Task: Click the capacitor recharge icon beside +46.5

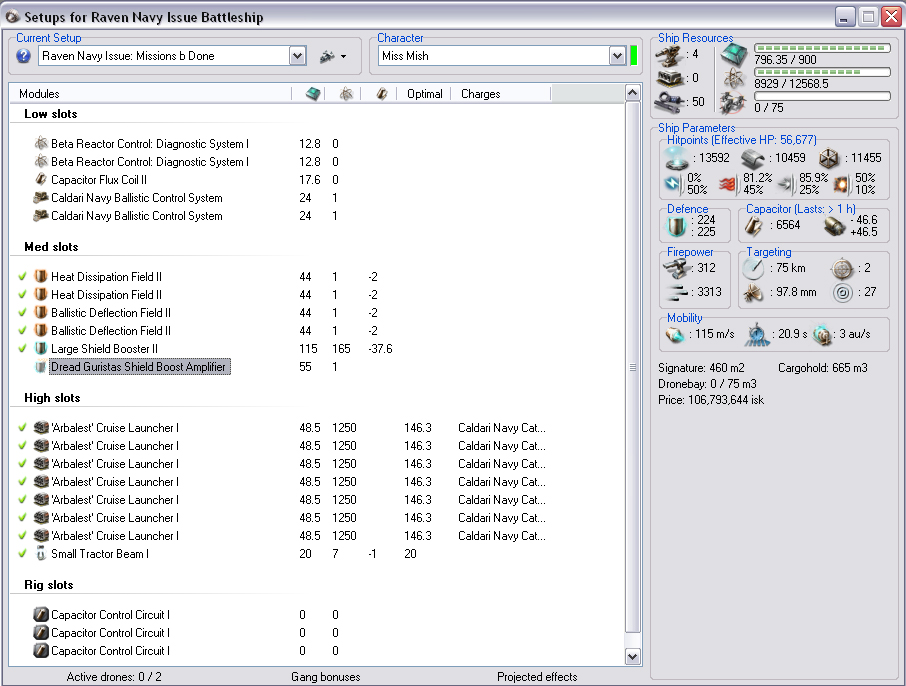Action: click(834, 226)
